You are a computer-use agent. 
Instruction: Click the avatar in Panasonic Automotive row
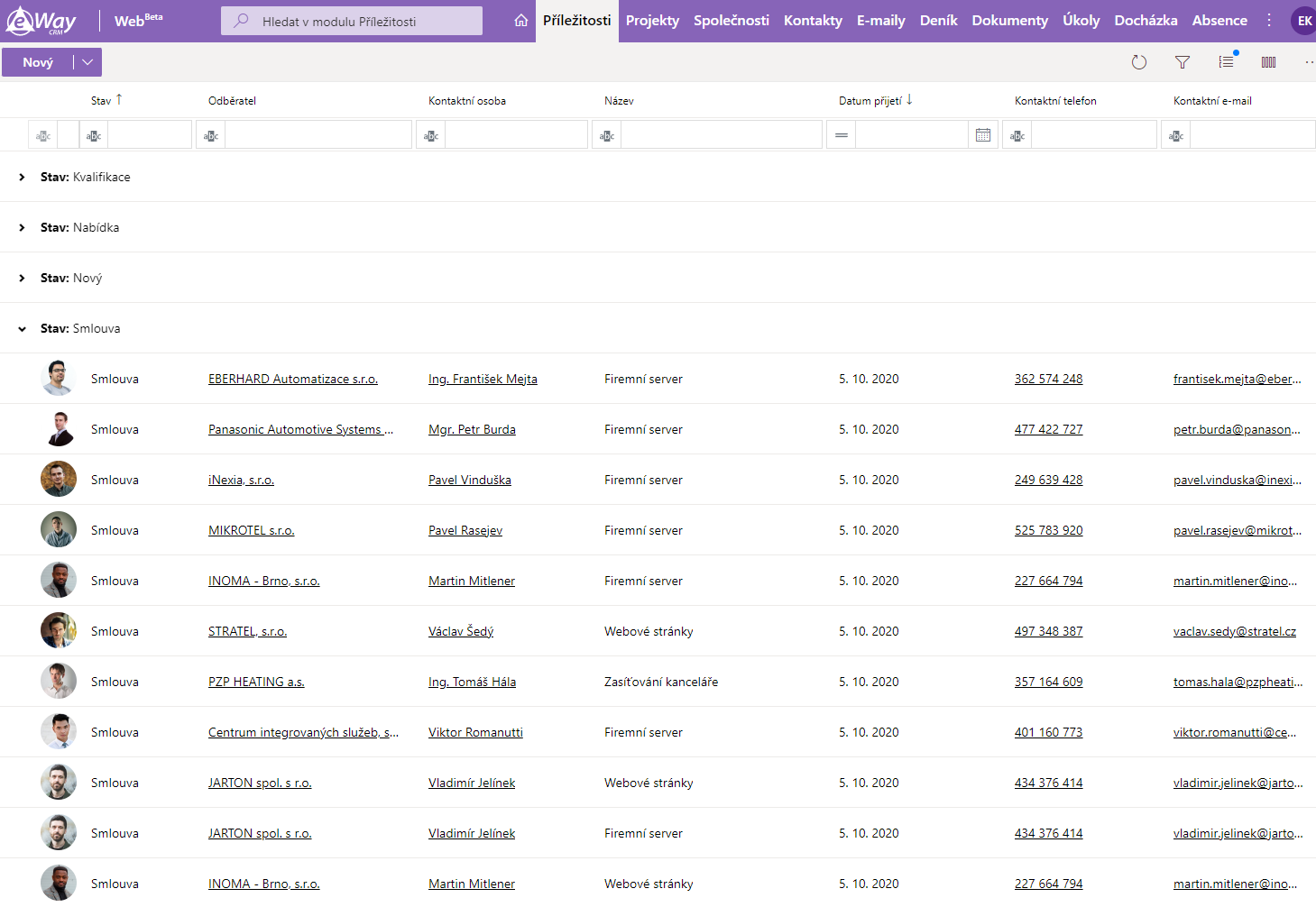(59, 429)
